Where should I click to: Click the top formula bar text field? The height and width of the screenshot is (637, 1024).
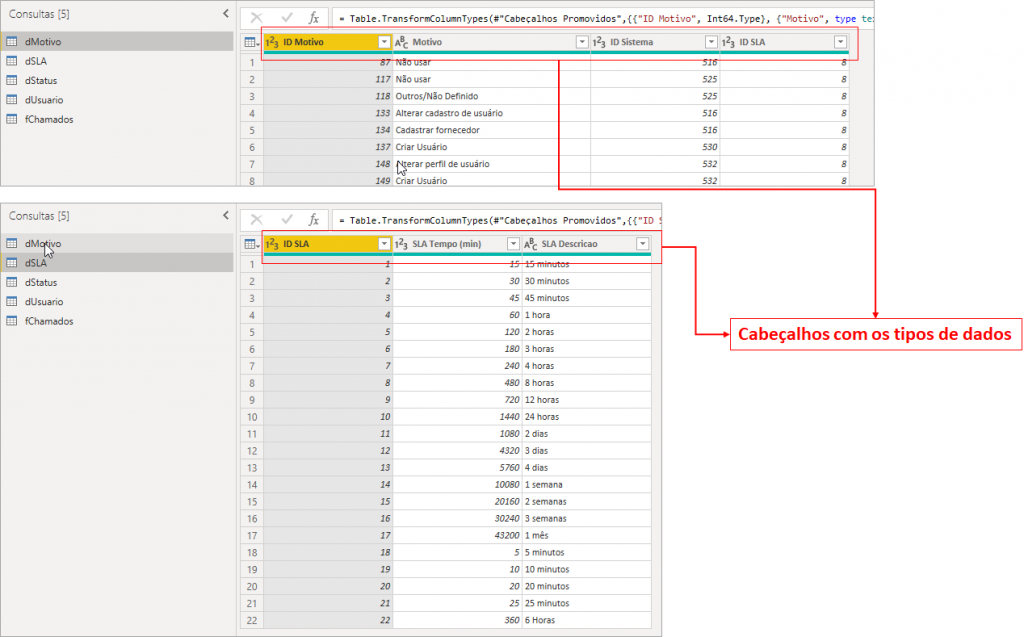point(603,18)
